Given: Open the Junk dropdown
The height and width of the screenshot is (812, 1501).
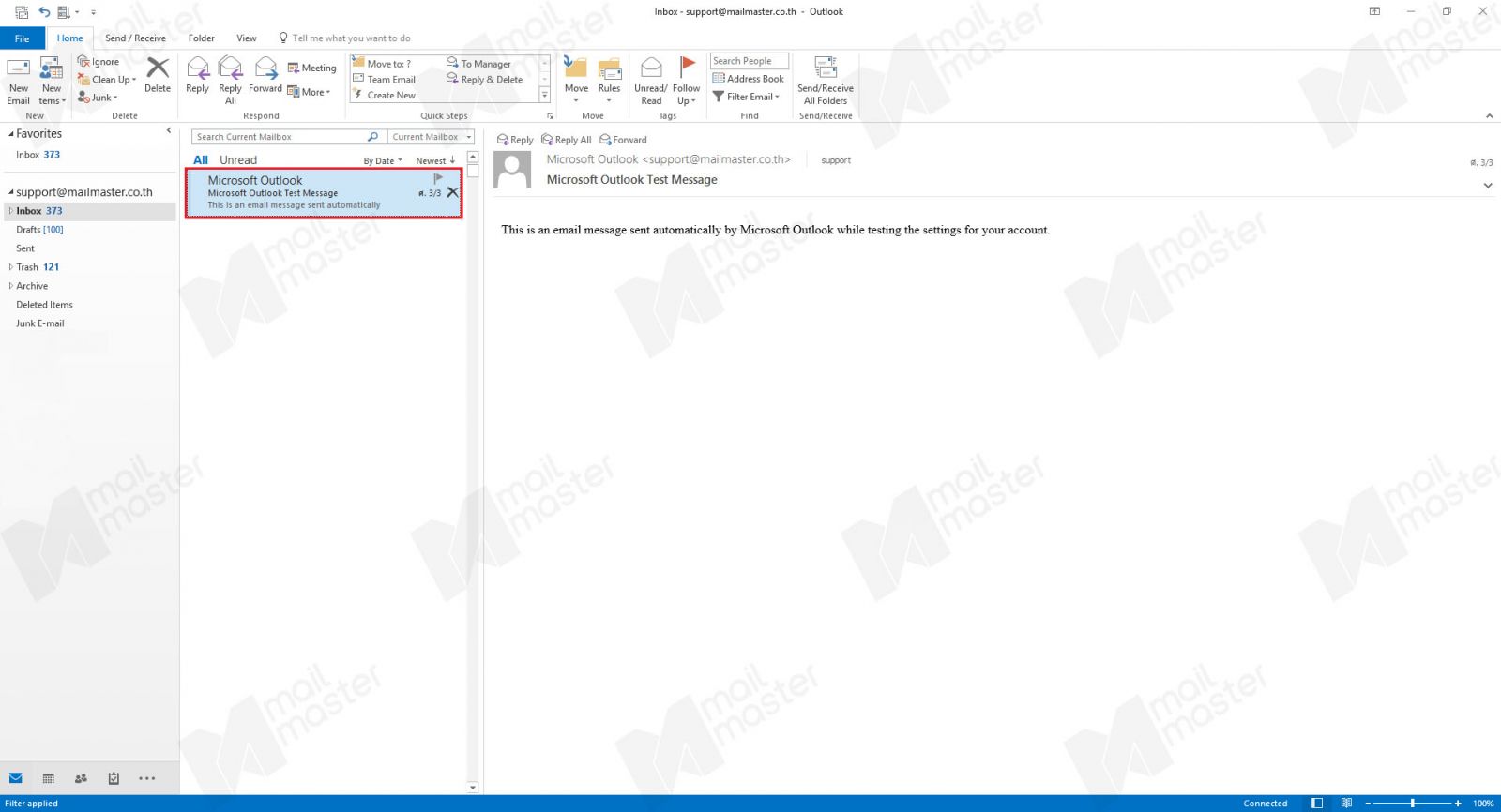Looking at the screenshot, I should 98,98.
